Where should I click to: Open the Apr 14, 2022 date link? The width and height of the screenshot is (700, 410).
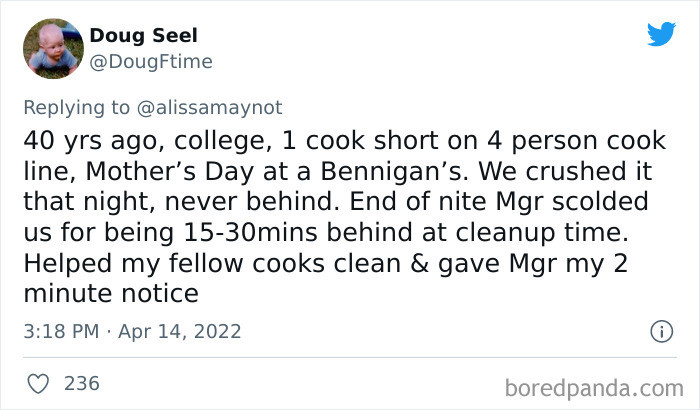179,331
